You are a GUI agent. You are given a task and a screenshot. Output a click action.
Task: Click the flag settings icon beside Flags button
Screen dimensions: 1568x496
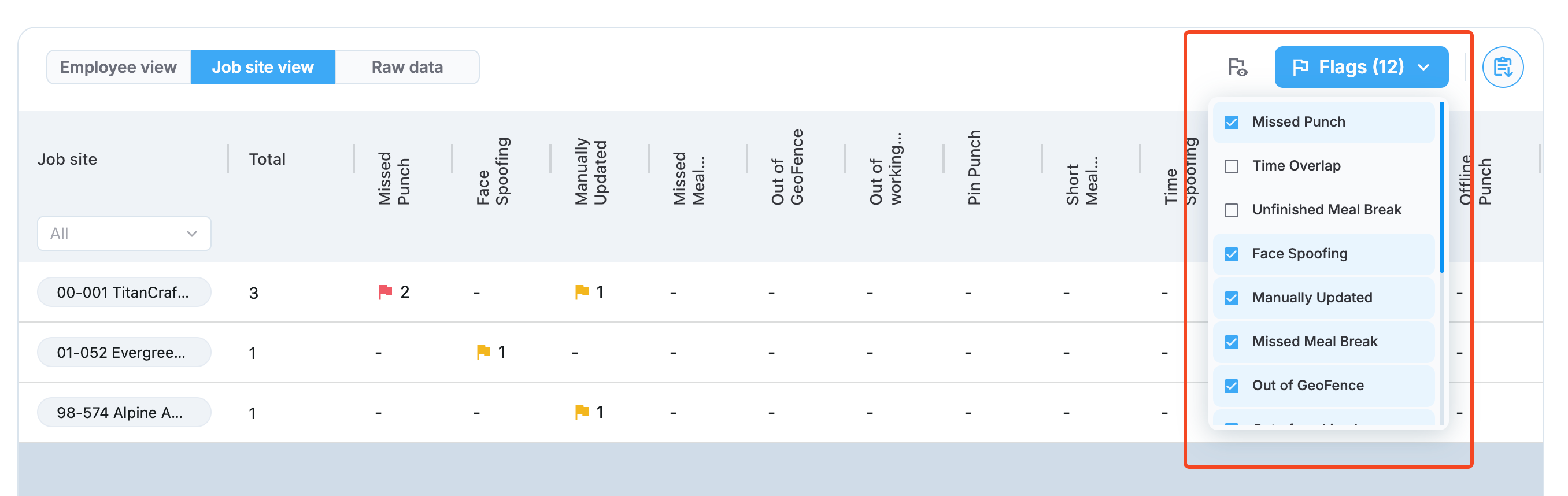pyautogui.click(x=1237, y=67)
